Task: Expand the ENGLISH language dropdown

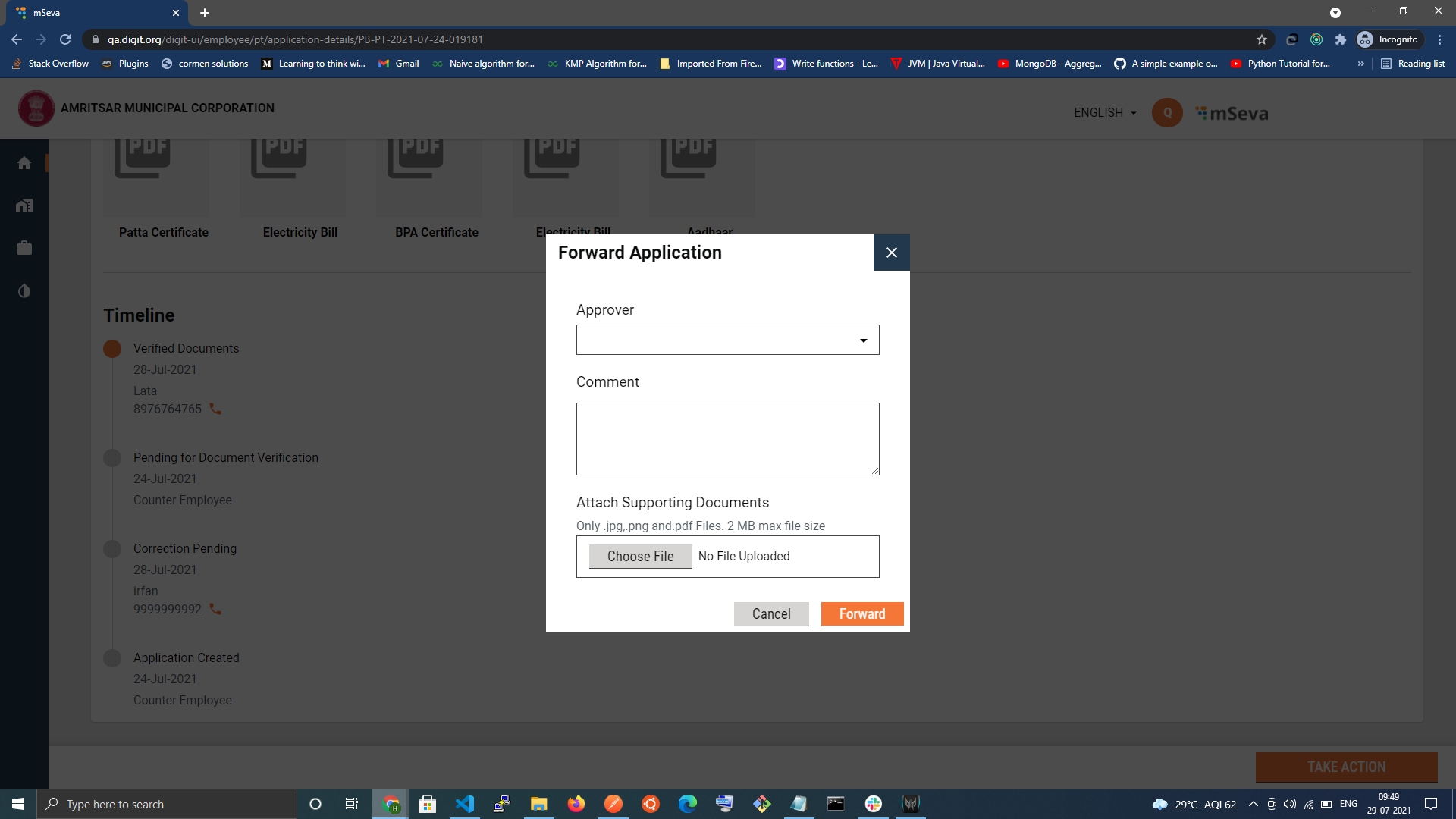Action: pyautogui.click(x=1105, y=112)
